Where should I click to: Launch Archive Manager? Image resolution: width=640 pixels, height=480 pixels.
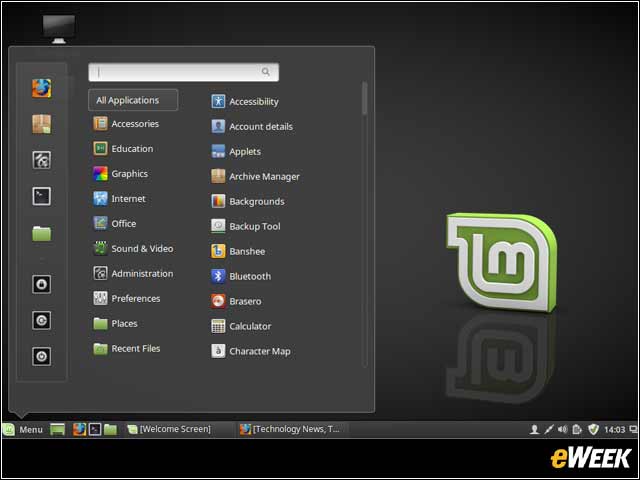click(256, 176)
